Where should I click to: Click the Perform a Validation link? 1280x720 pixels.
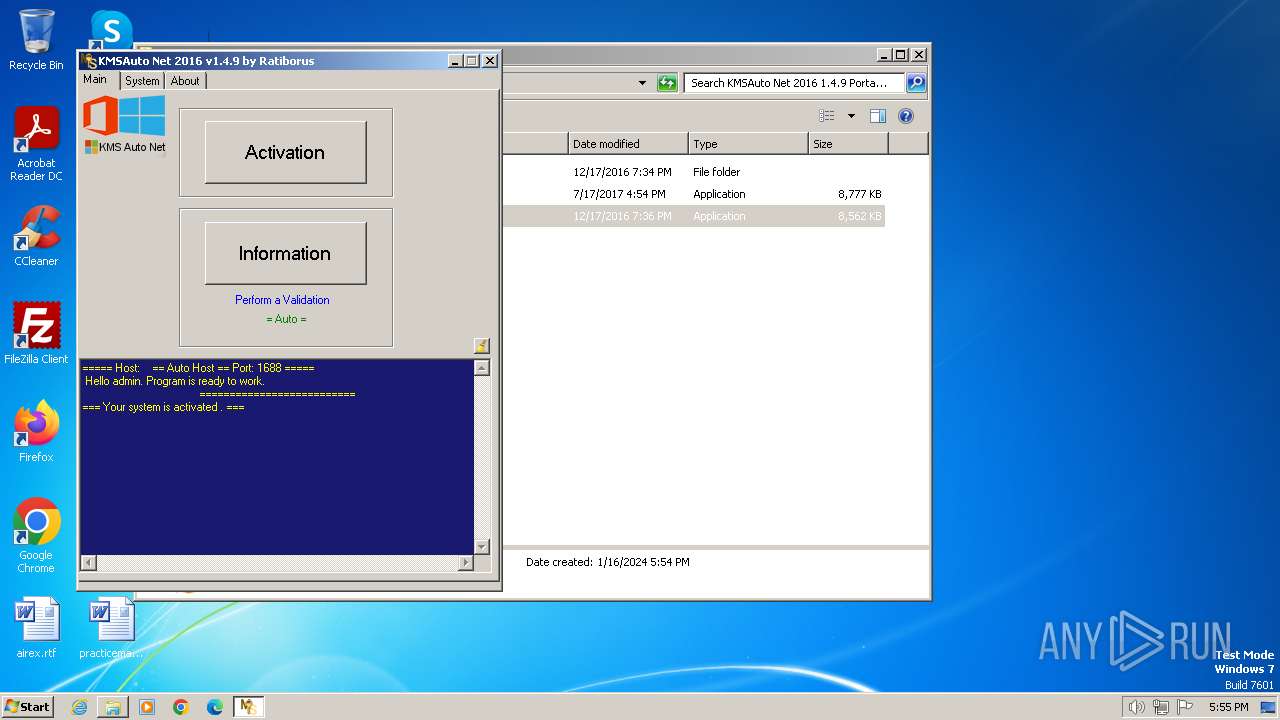coord(282,300)
